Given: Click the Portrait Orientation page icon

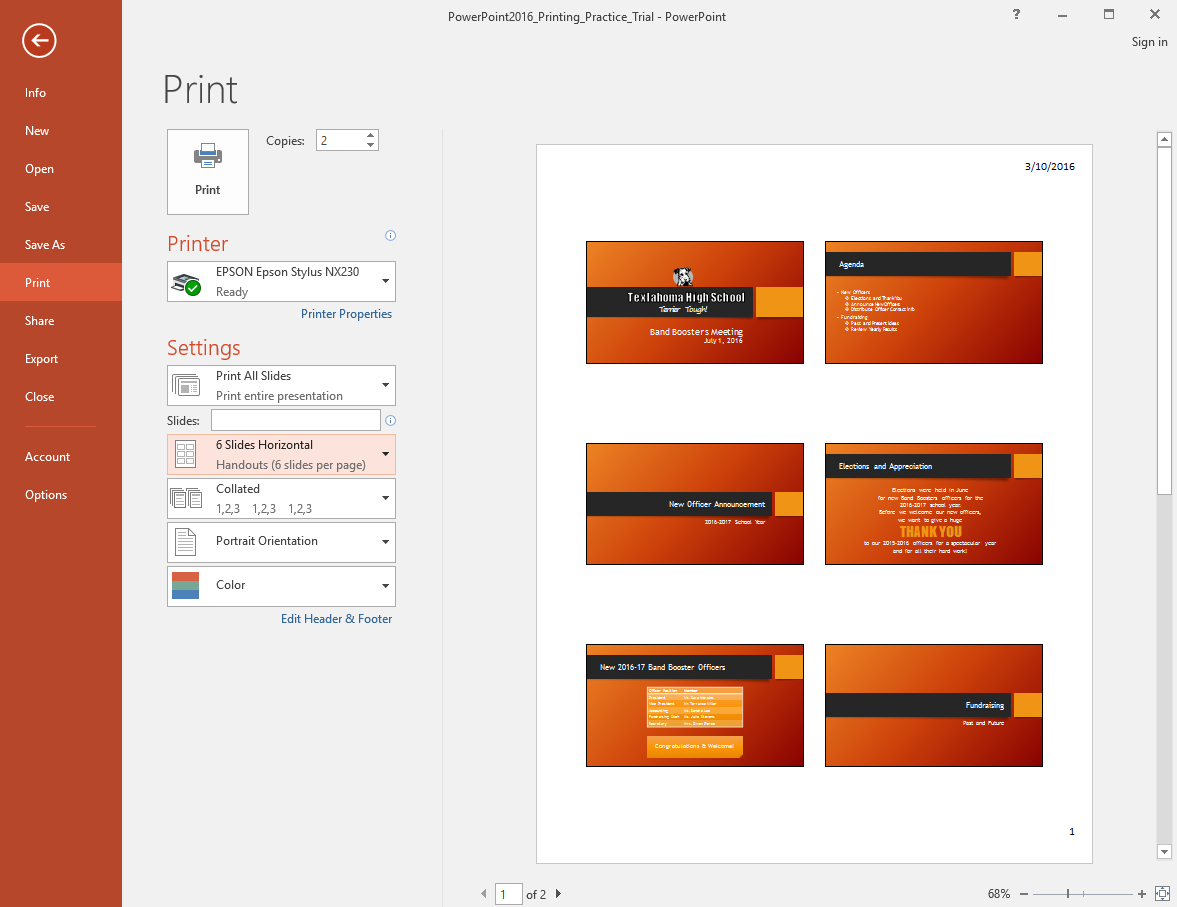Looking at the screenshot, I should [x=185, y=542].
